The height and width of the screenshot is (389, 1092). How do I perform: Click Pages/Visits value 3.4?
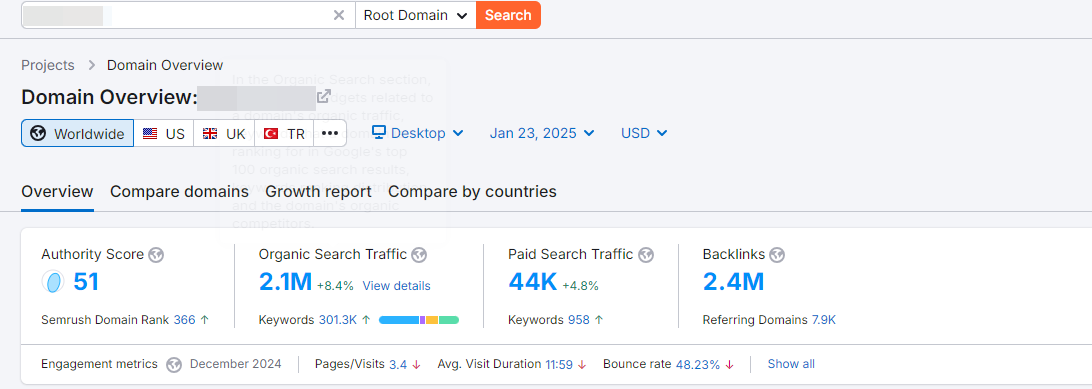(x=398, y=364)
